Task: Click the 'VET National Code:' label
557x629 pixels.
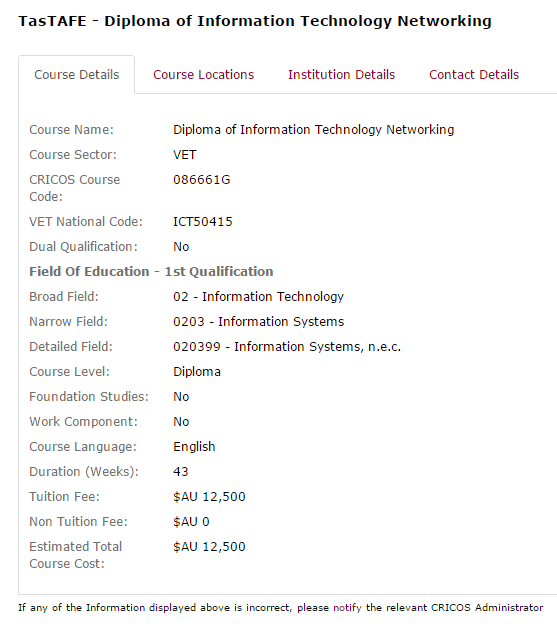Action: 86,221
